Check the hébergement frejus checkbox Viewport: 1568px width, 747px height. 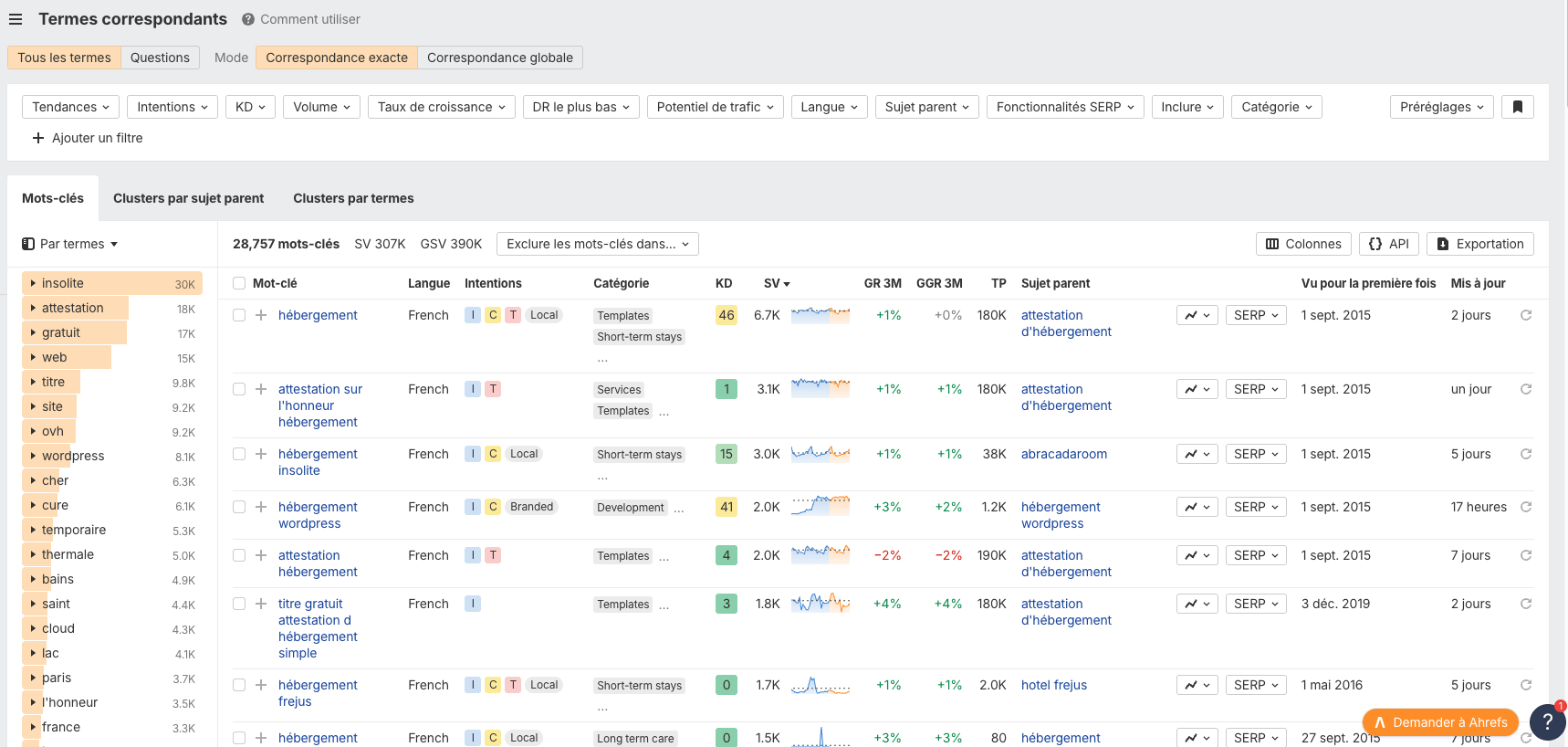[239, 685]
